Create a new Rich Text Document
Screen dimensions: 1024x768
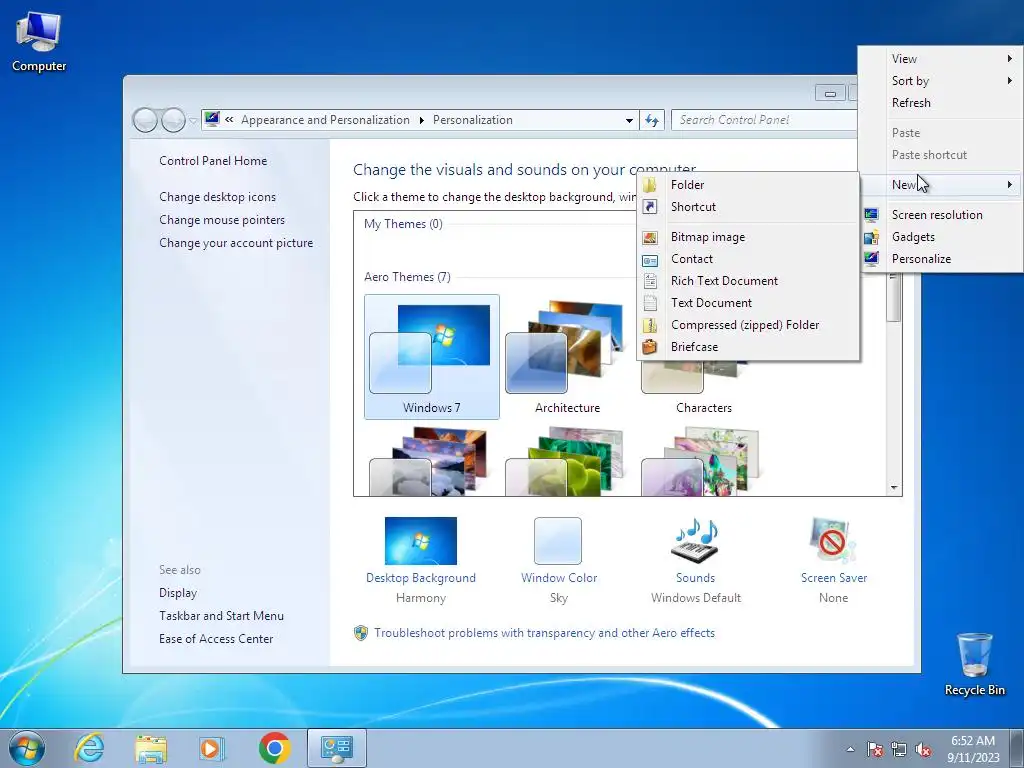[748, 281]
